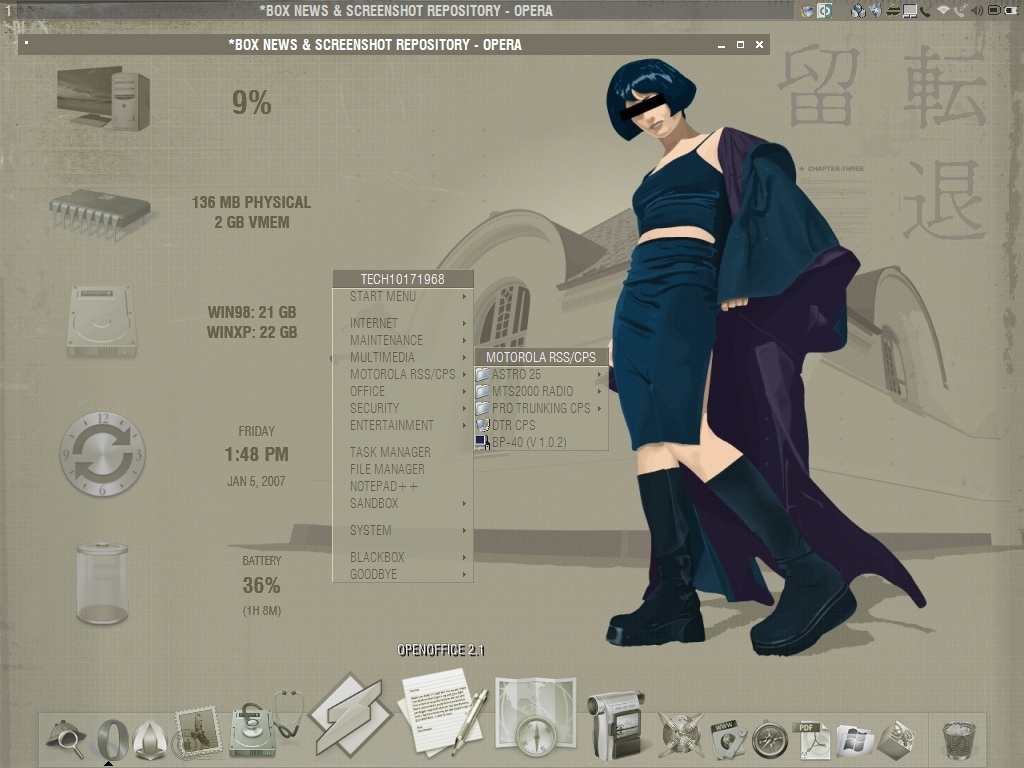The image size is (1024, 768).
Task: Launch the cube dock icon
Action: click(x=895, y=739)
